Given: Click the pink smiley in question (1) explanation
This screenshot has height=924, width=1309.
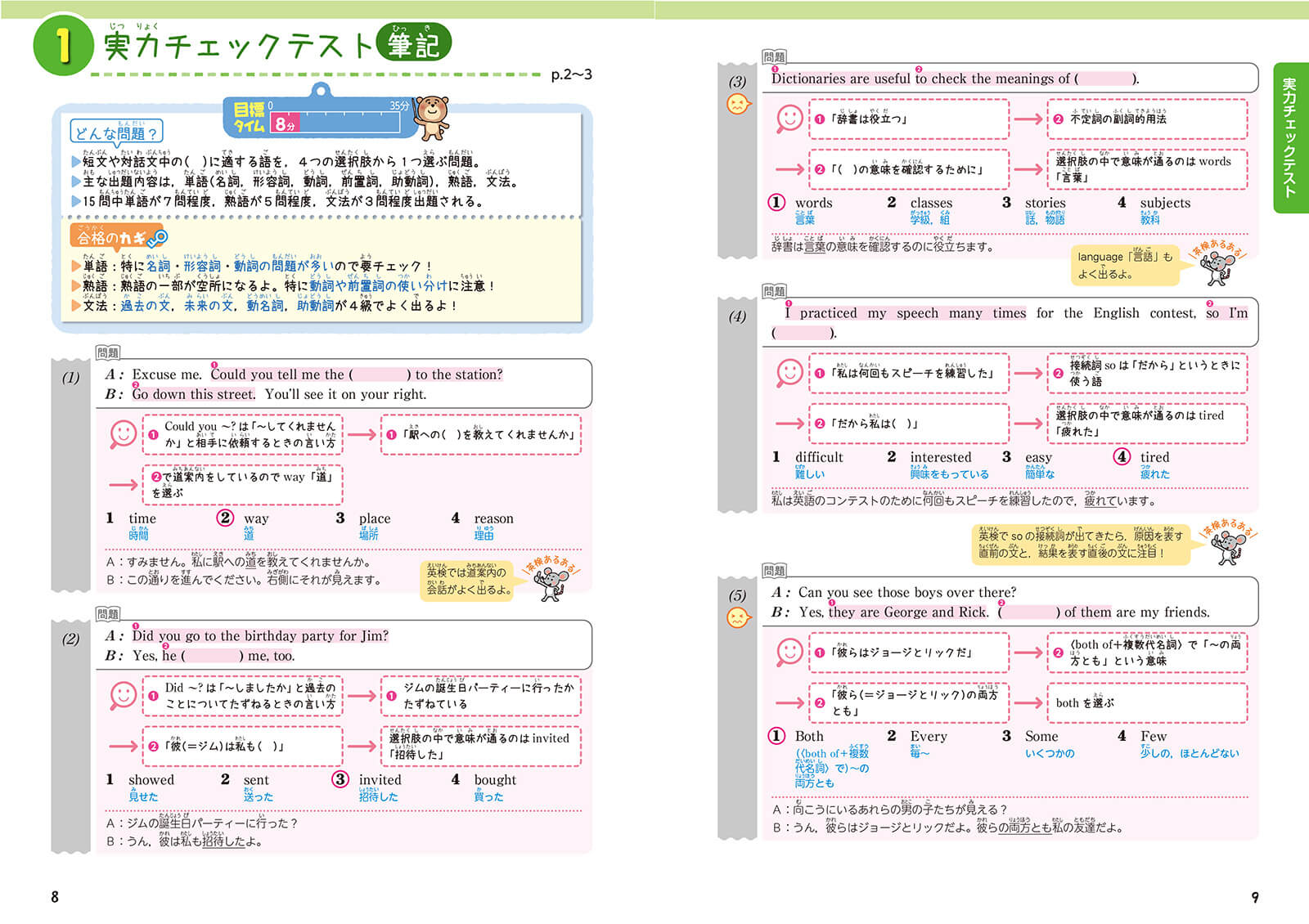Looking at the screenshot, I should [x=124, y=433].
